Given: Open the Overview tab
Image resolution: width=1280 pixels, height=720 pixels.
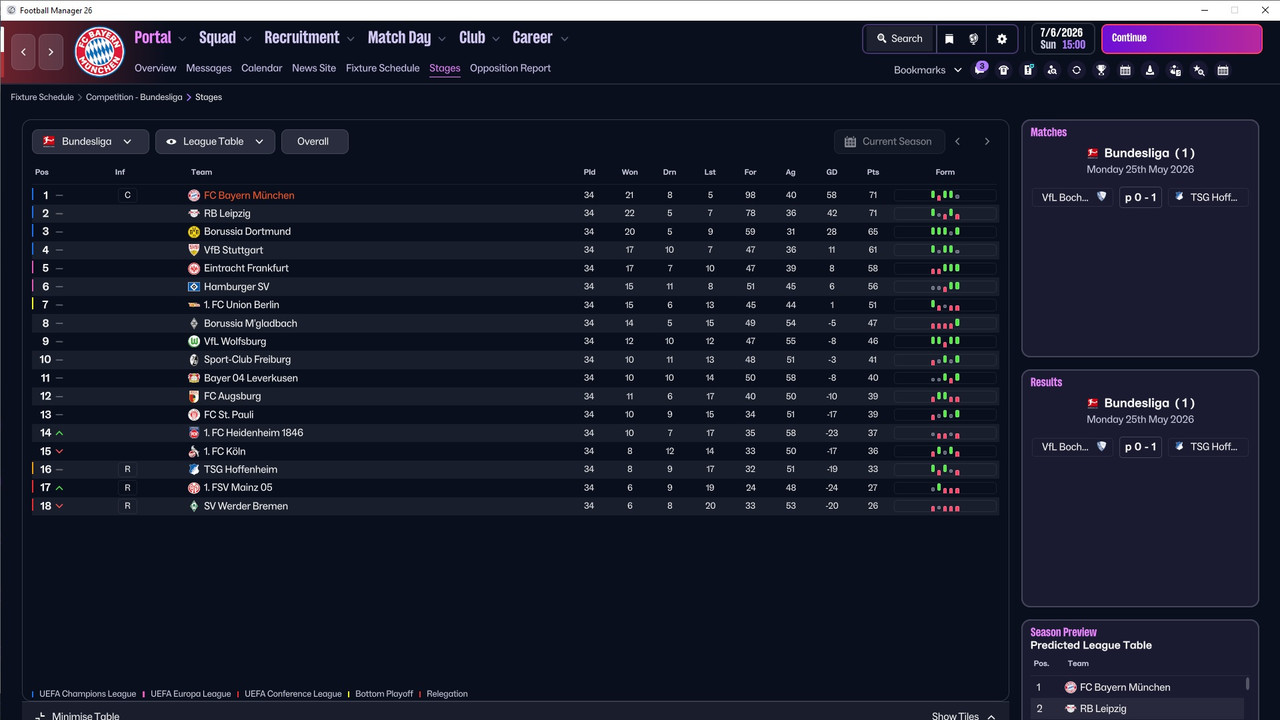Looking at the screenshot, I should point(155,68).
